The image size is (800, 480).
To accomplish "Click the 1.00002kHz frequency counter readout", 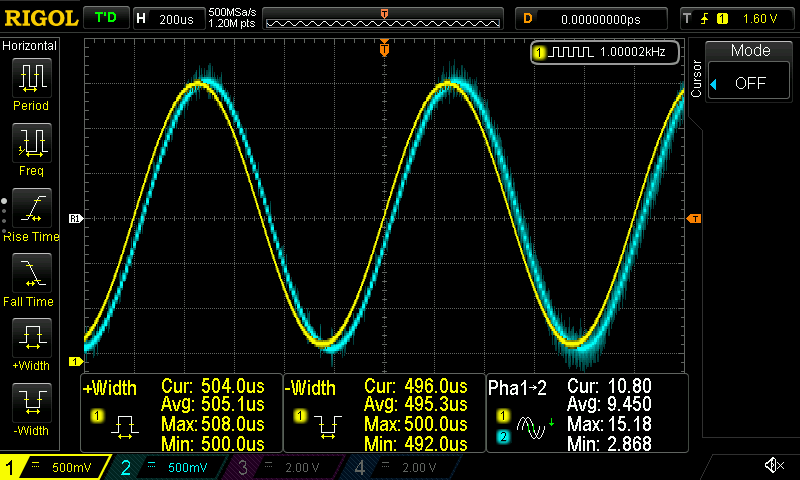I will [x=605, y=52].
